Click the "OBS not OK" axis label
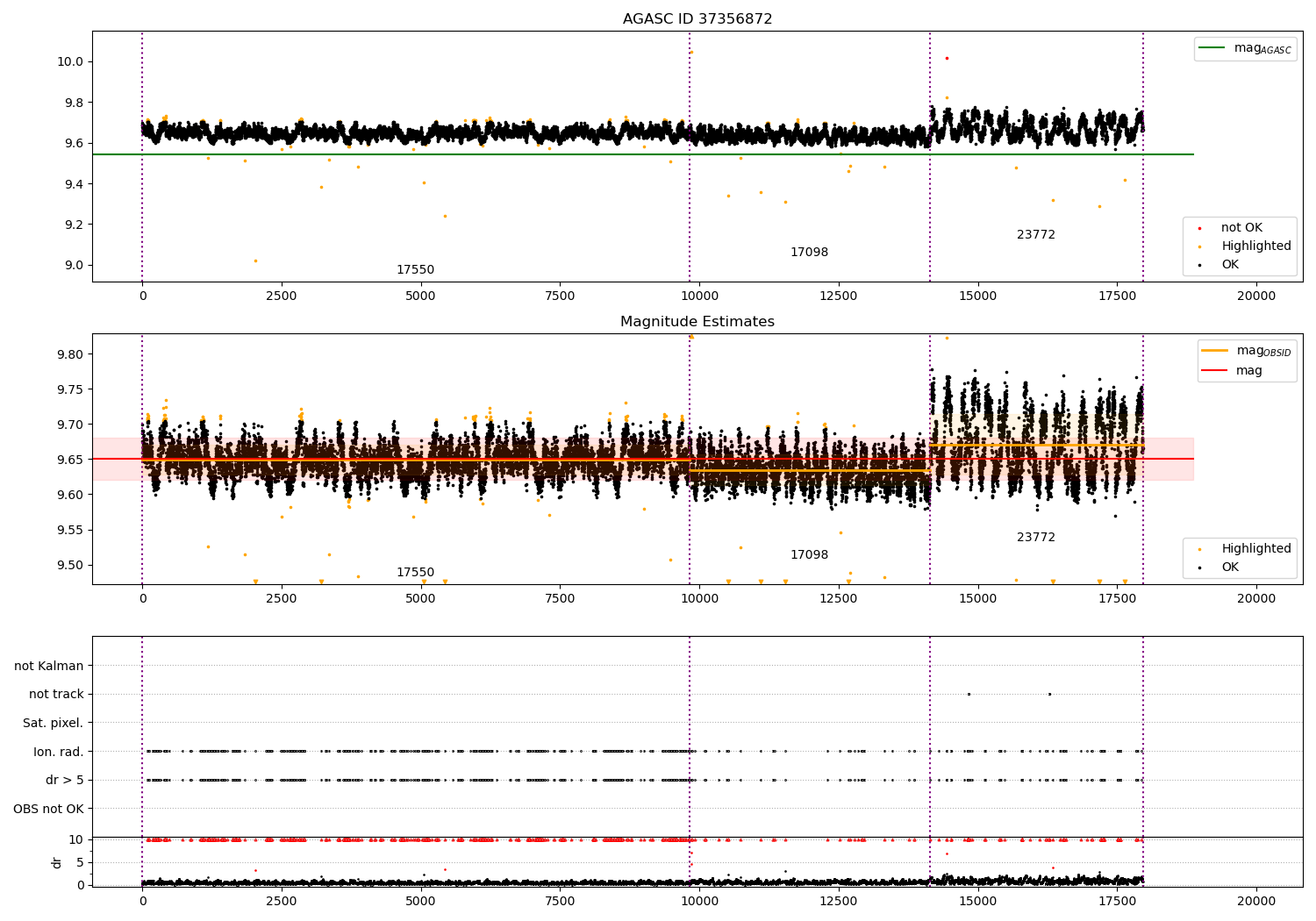 pos(48,809)
